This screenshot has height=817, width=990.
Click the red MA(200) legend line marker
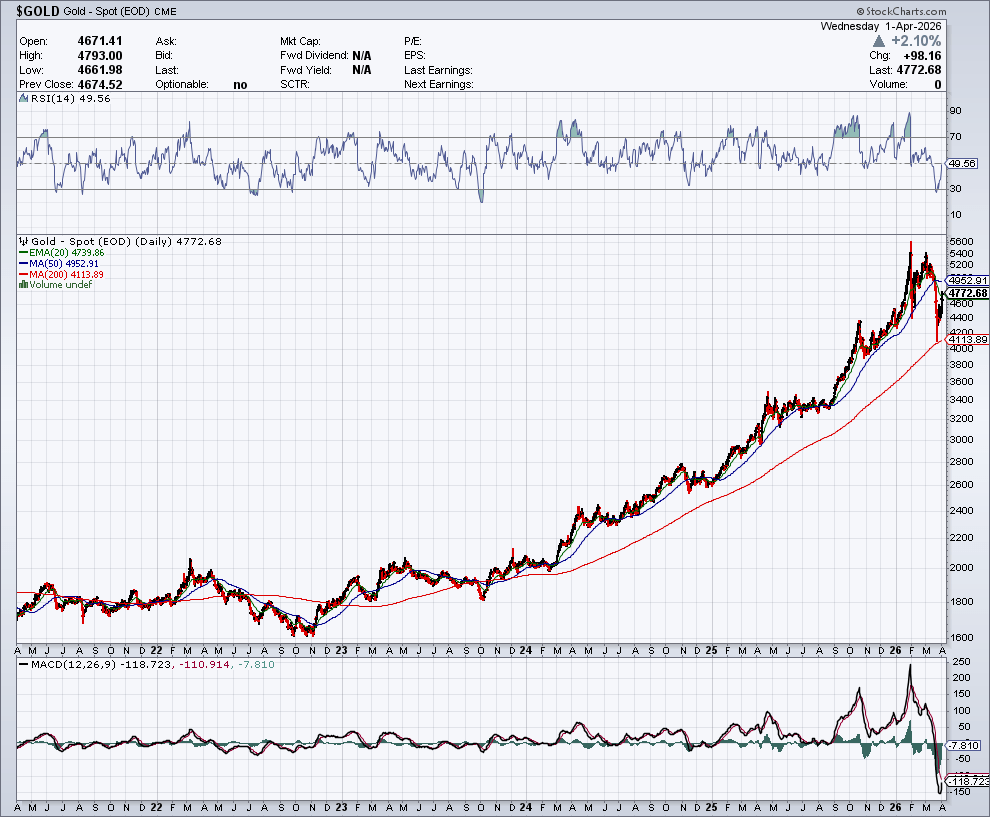(24, 274)
